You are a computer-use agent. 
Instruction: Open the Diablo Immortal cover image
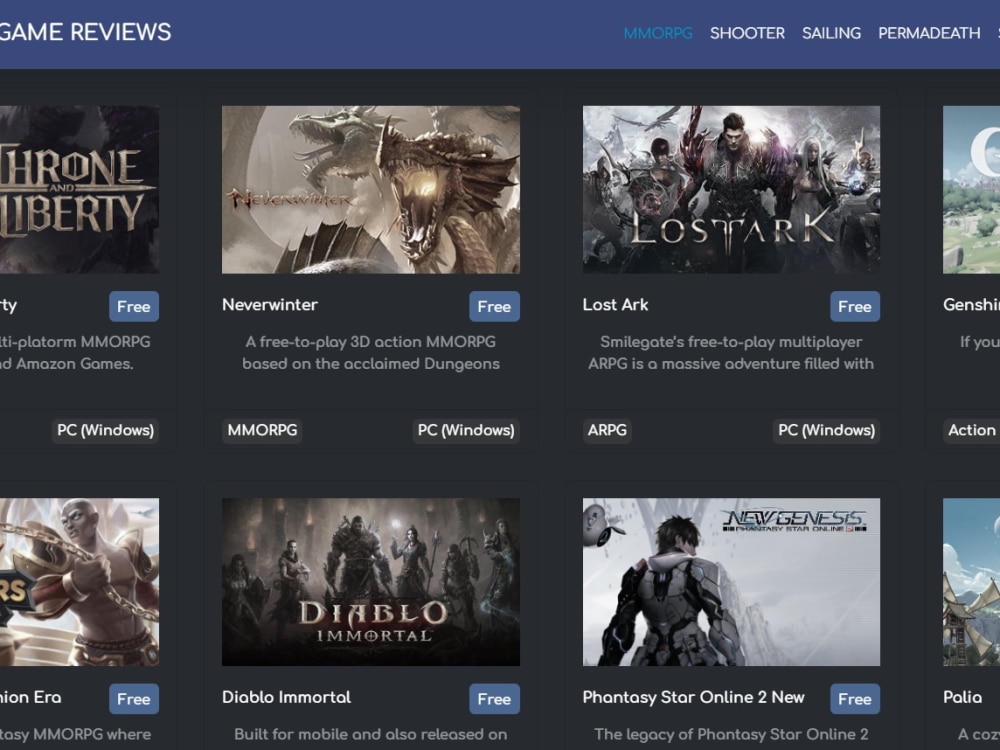pyautogui.click(x=371, y=582)
